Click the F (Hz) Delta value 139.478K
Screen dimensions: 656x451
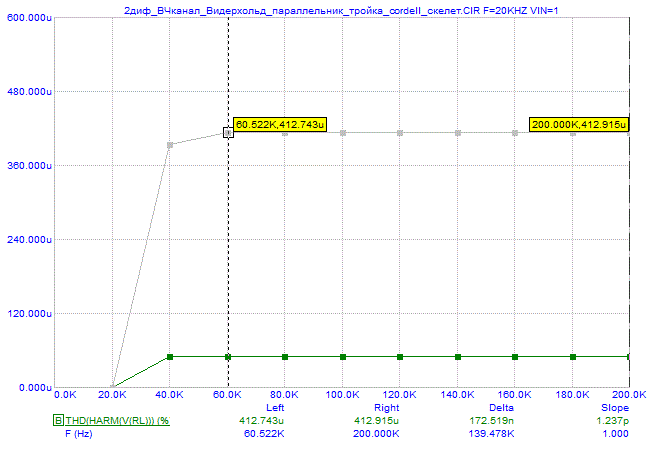[x=491, y=434]
